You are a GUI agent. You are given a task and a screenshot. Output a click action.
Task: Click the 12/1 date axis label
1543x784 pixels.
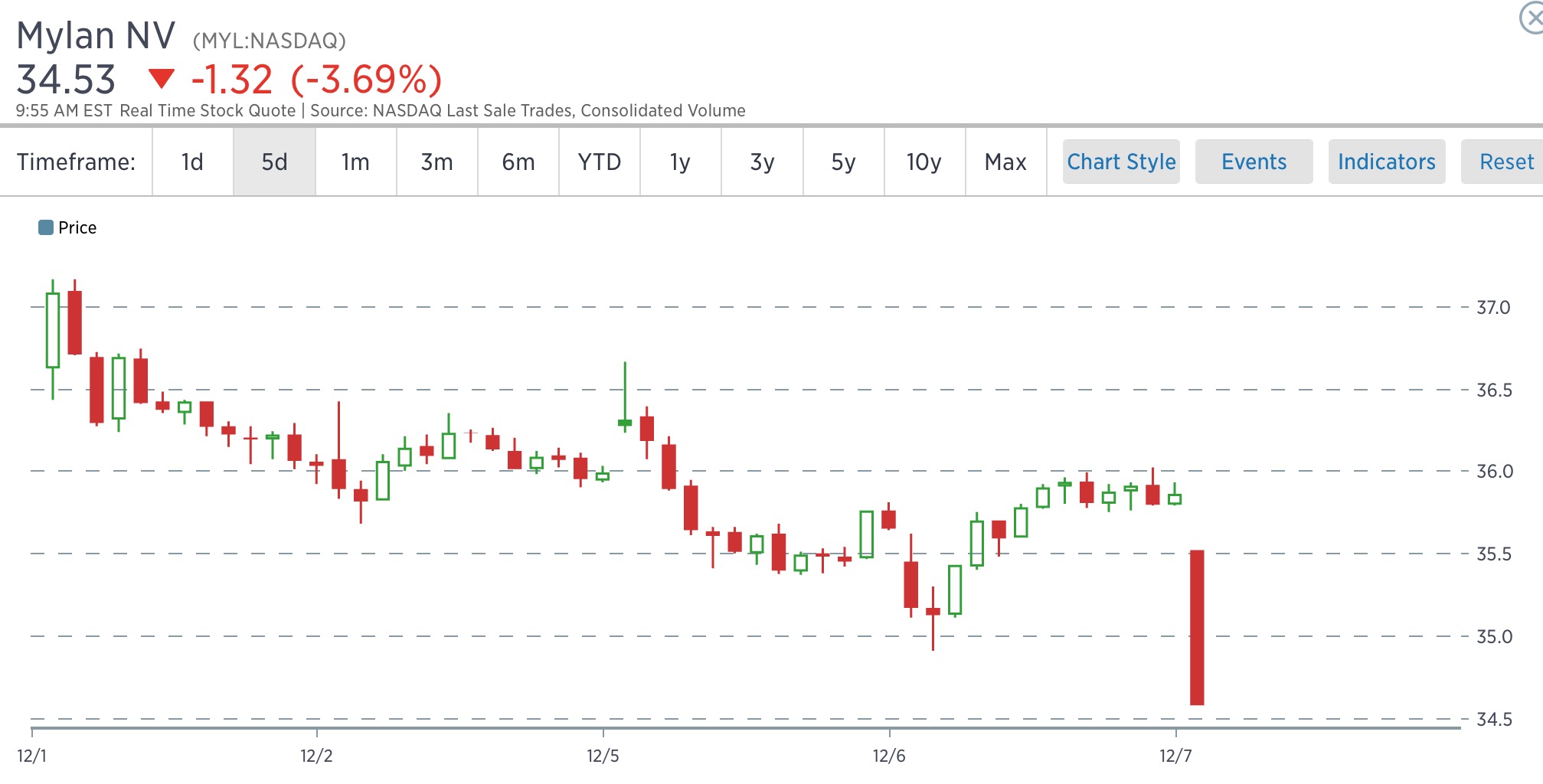(x=32, y=756)
